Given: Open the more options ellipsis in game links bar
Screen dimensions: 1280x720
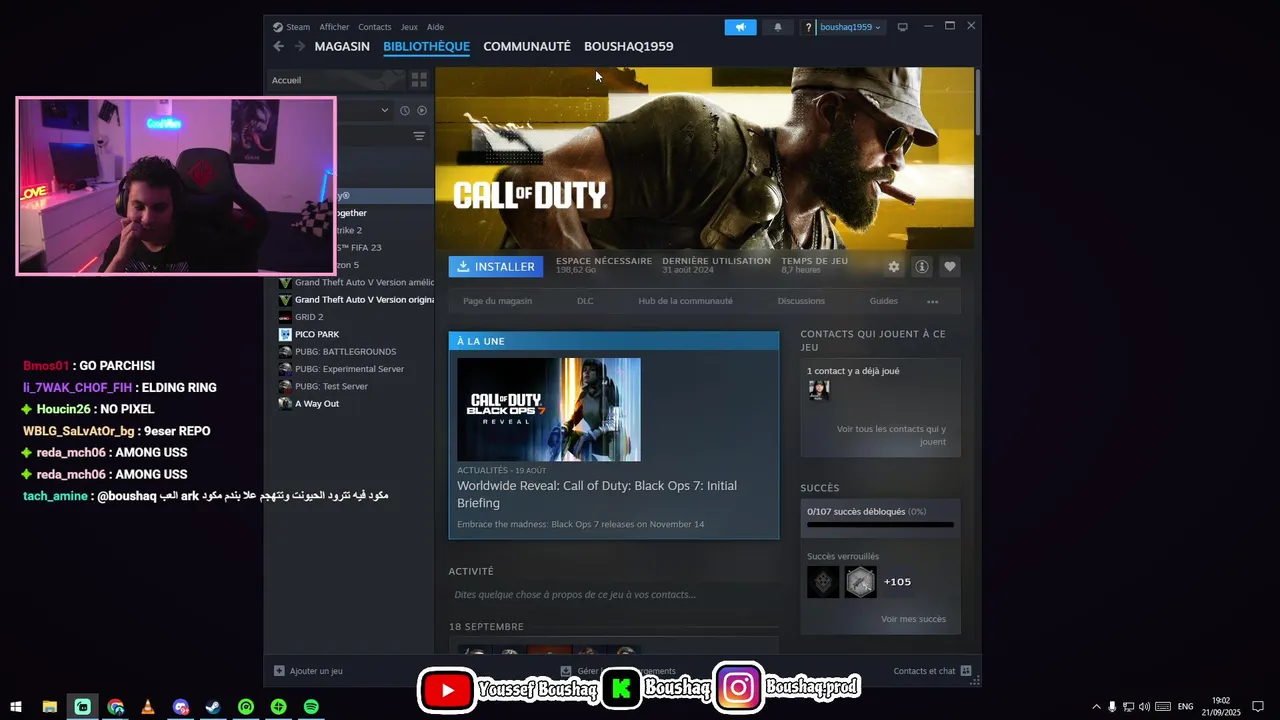Looking at the screenshot, I should click(933, 301).
